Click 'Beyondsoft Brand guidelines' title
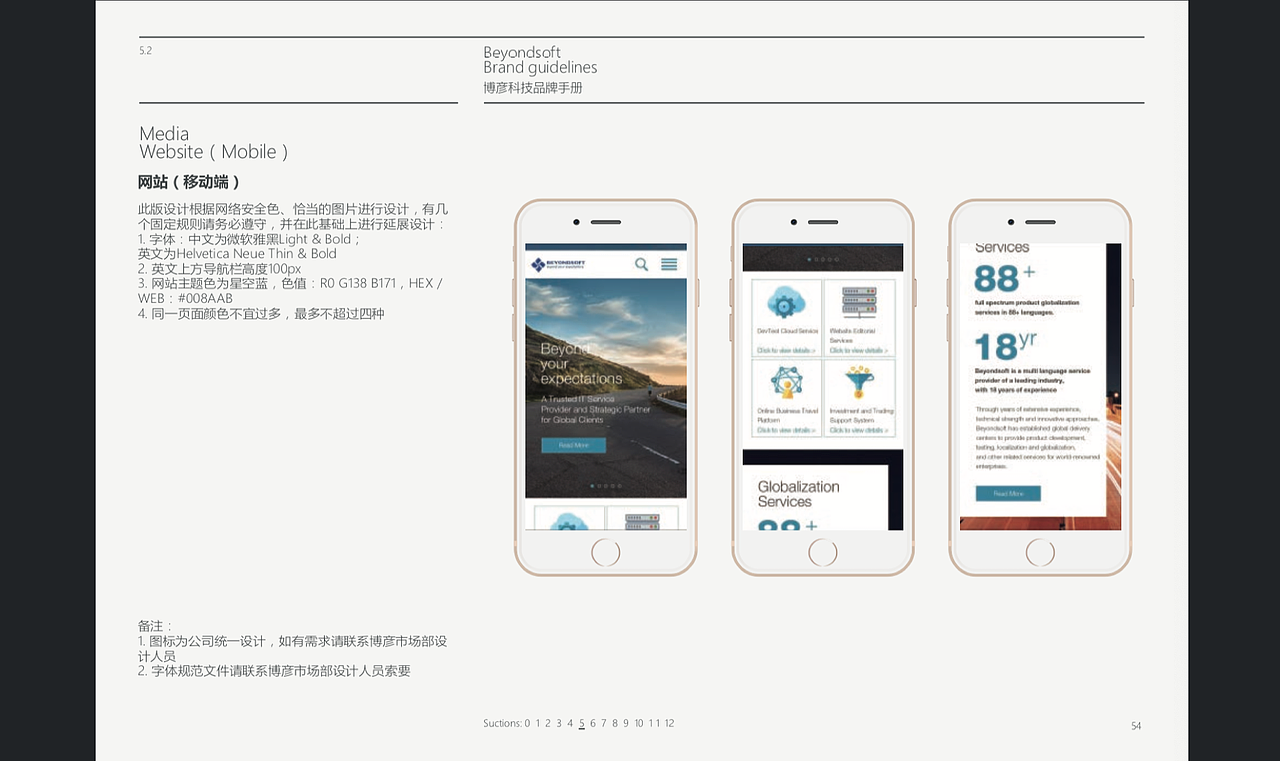 (540, 60)
